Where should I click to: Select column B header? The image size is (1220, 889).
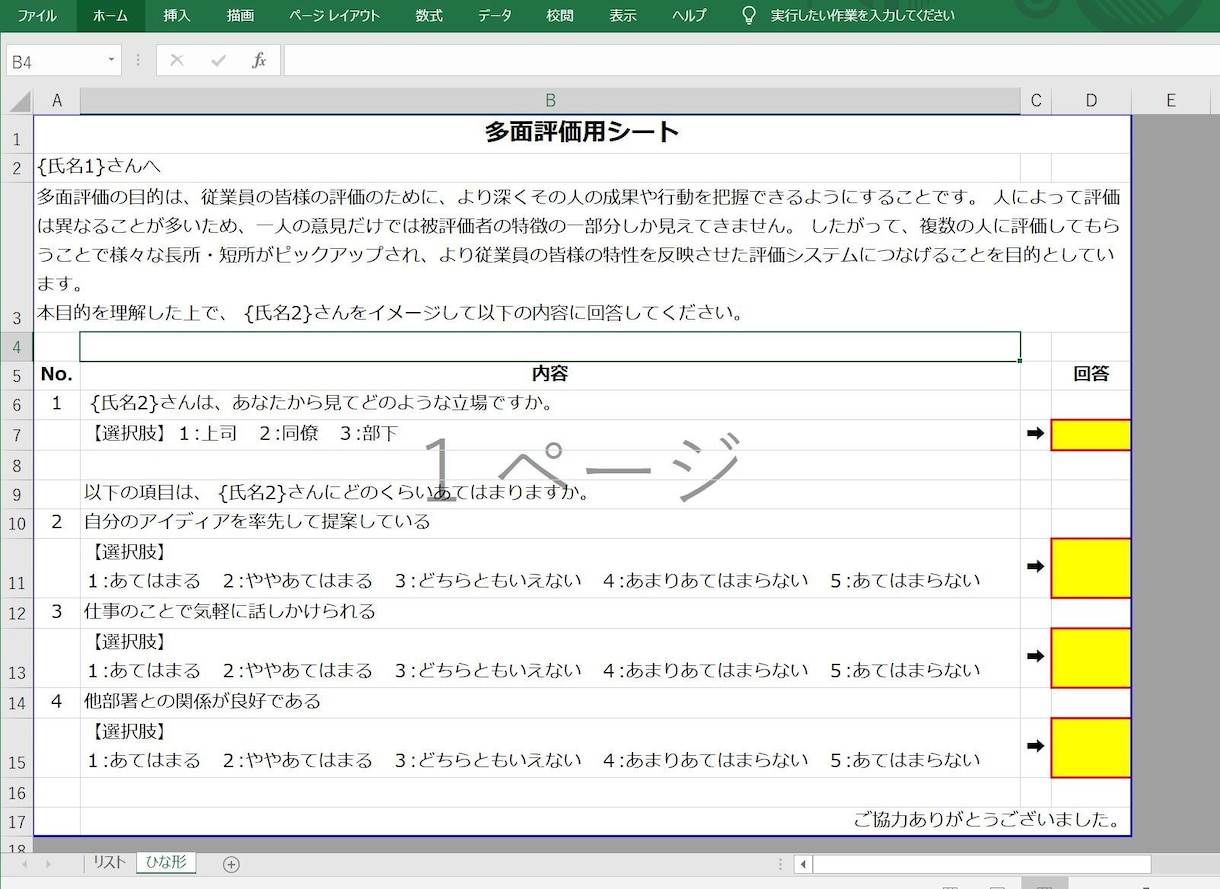(x=550, y=101)
